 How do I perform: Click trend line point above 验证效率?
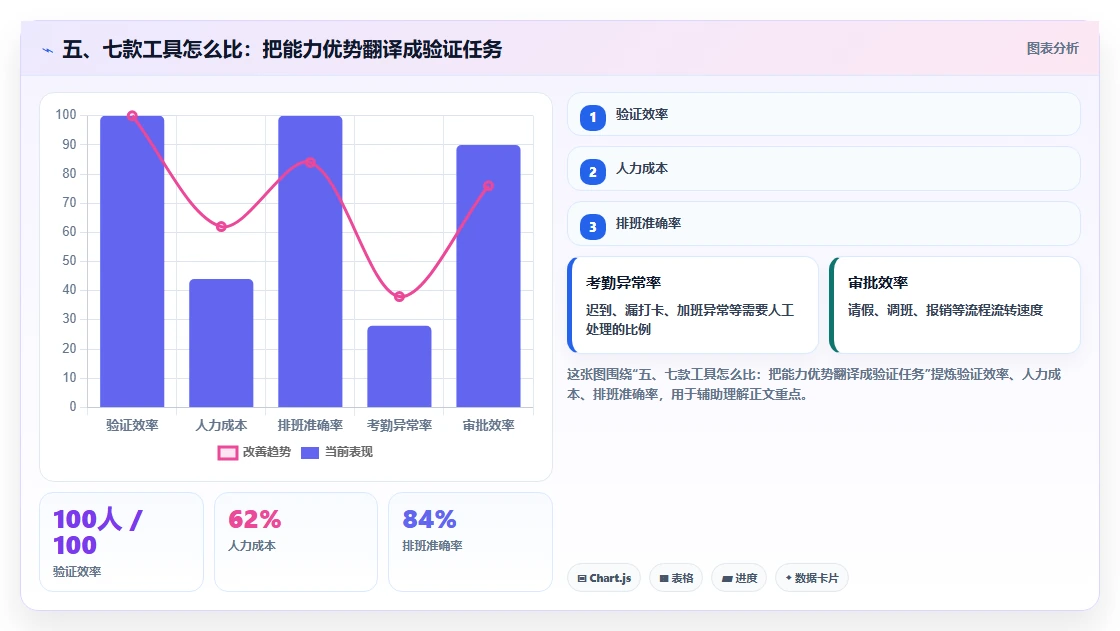pos(132,116)
